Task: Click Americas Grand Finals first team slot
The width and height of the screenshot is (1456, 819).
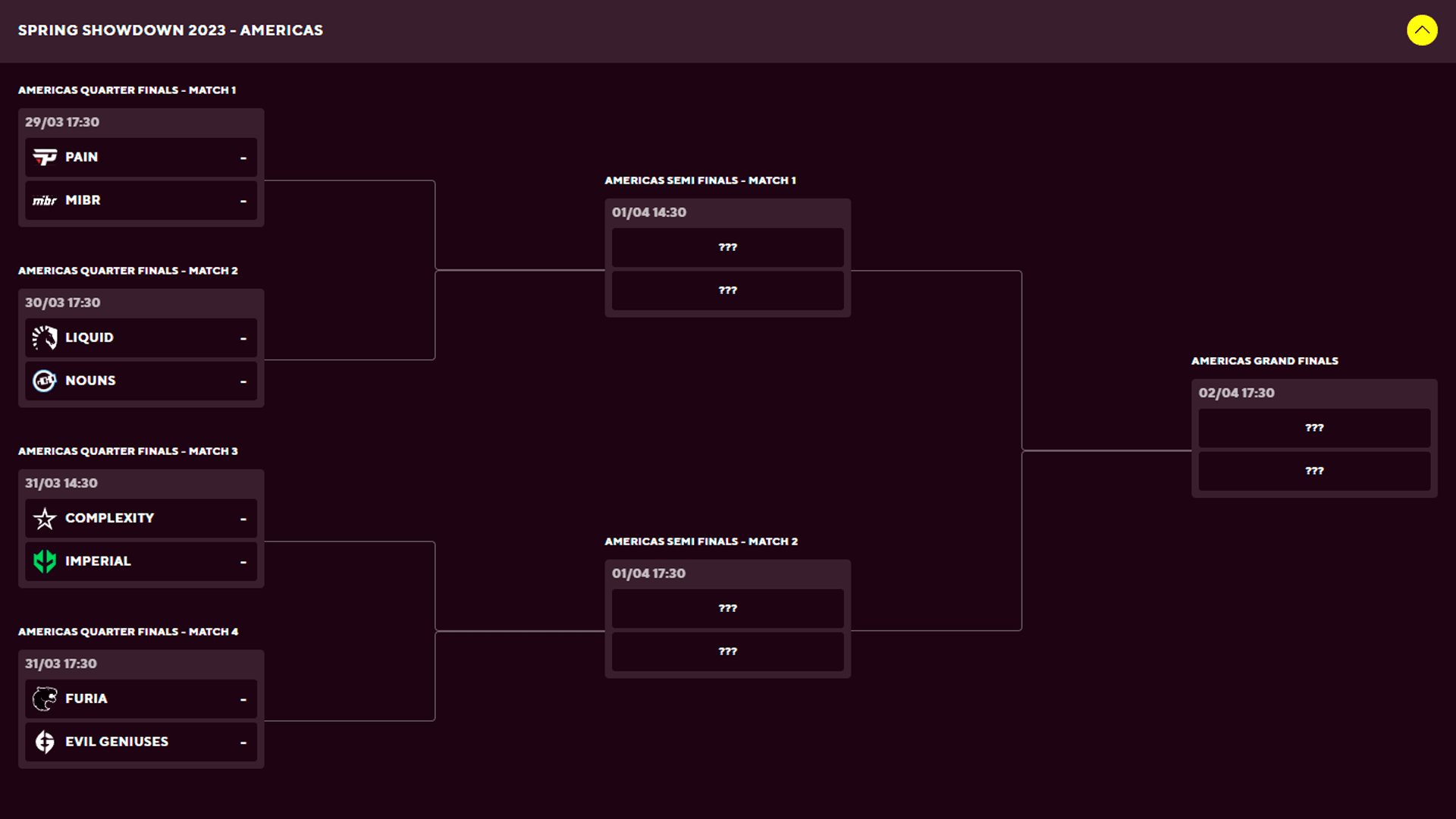Action: coord(1313,428)
